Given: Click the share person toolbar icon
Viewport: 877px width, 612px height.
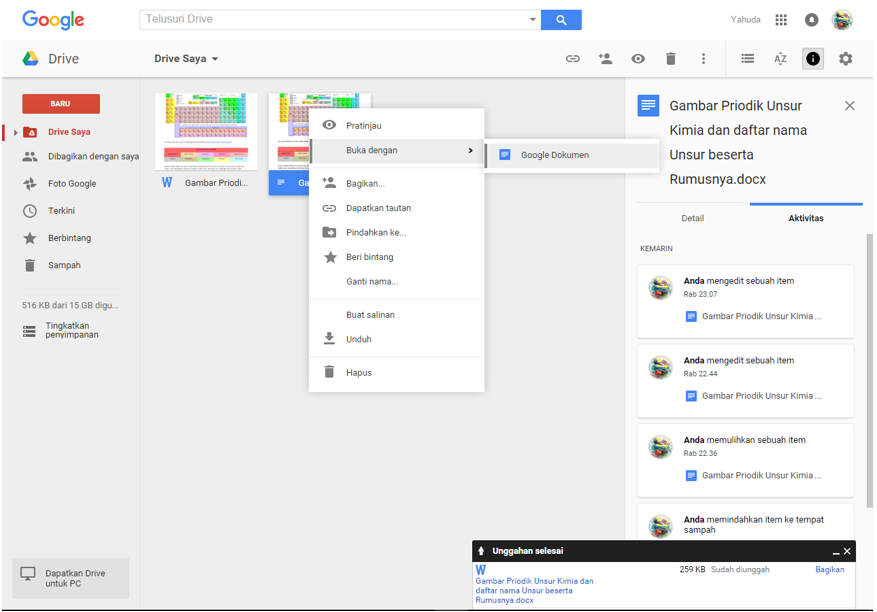Looking at the screenshot, I should tap(605, 58).
